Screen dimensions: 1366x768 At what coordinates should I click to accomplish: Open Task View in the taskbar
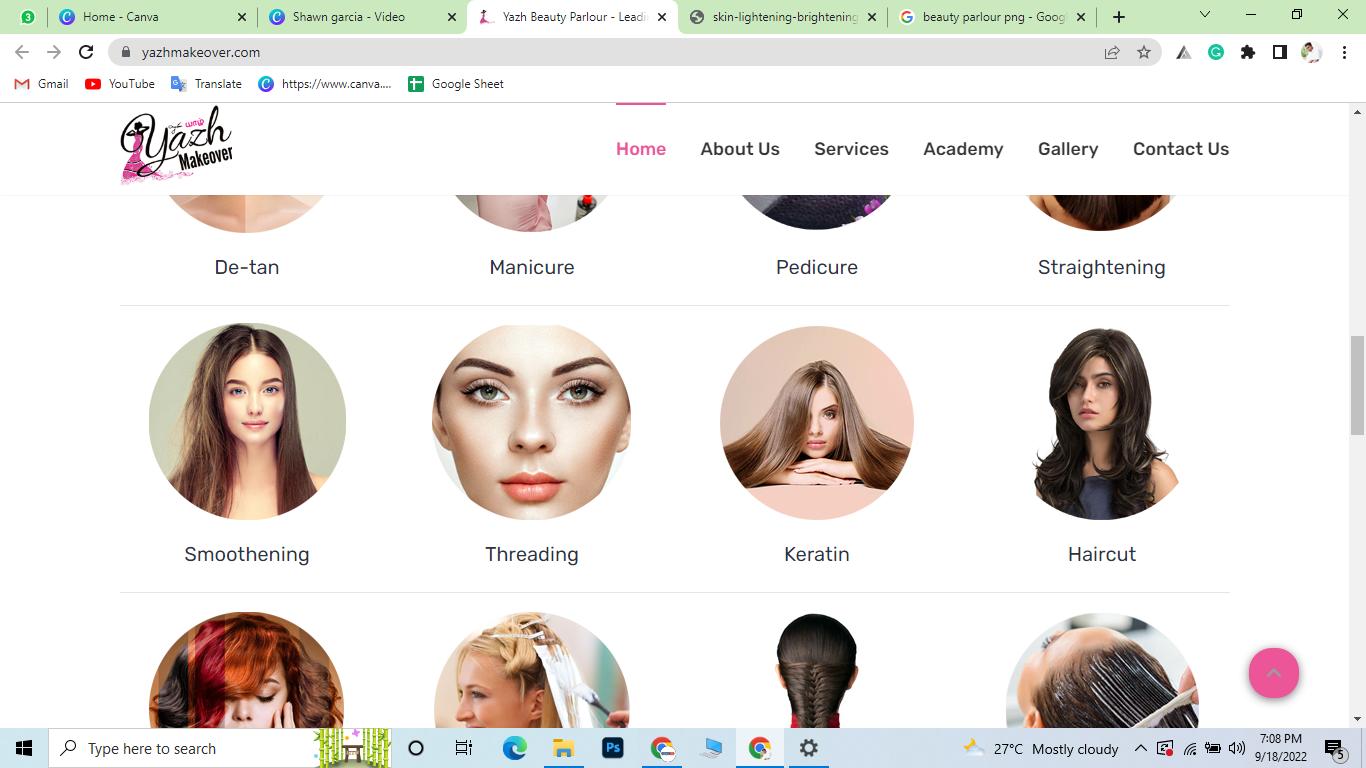tap(464, 748)
